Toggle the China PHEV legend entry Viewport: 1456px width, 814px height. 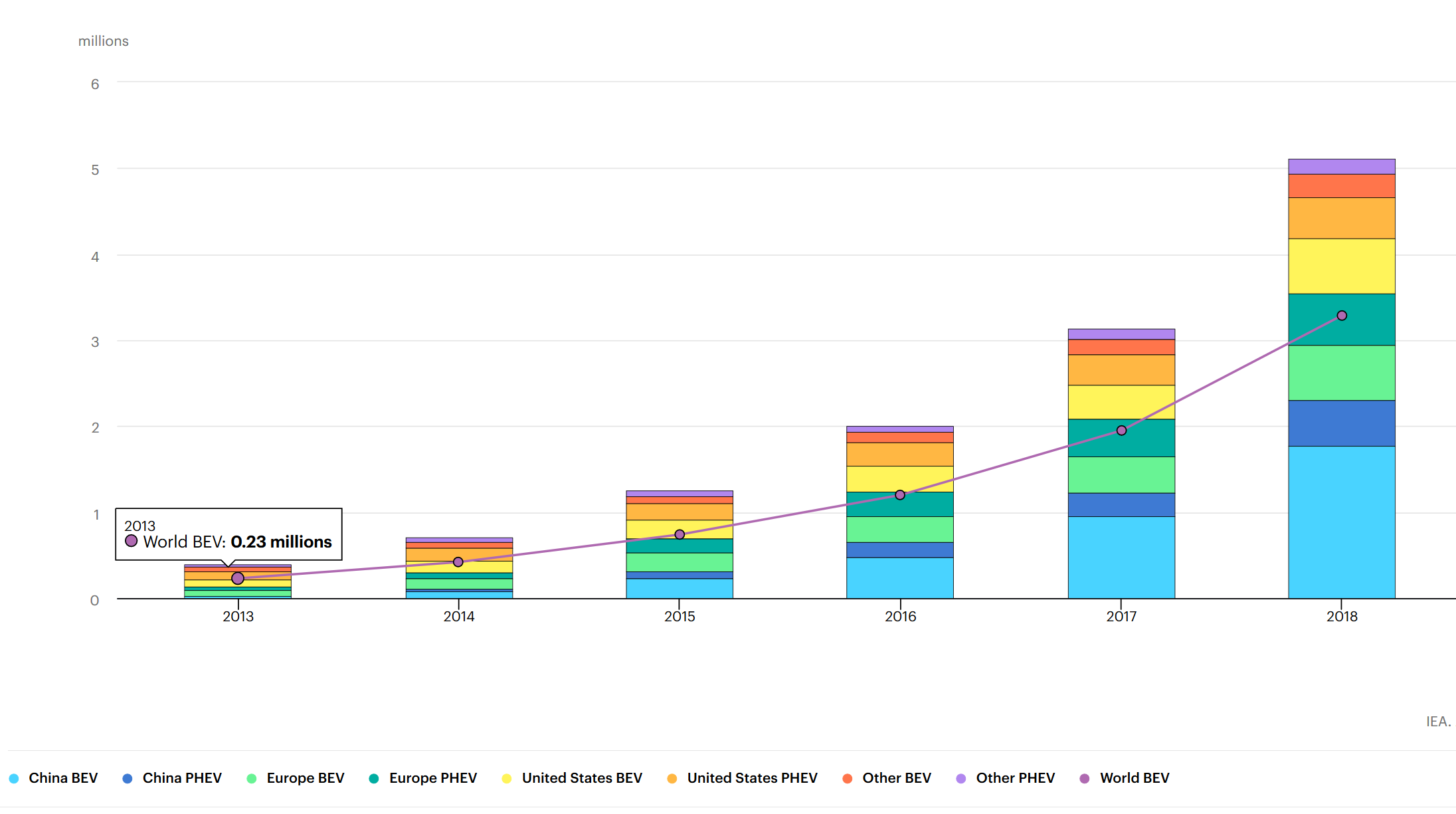pos(172,778)
